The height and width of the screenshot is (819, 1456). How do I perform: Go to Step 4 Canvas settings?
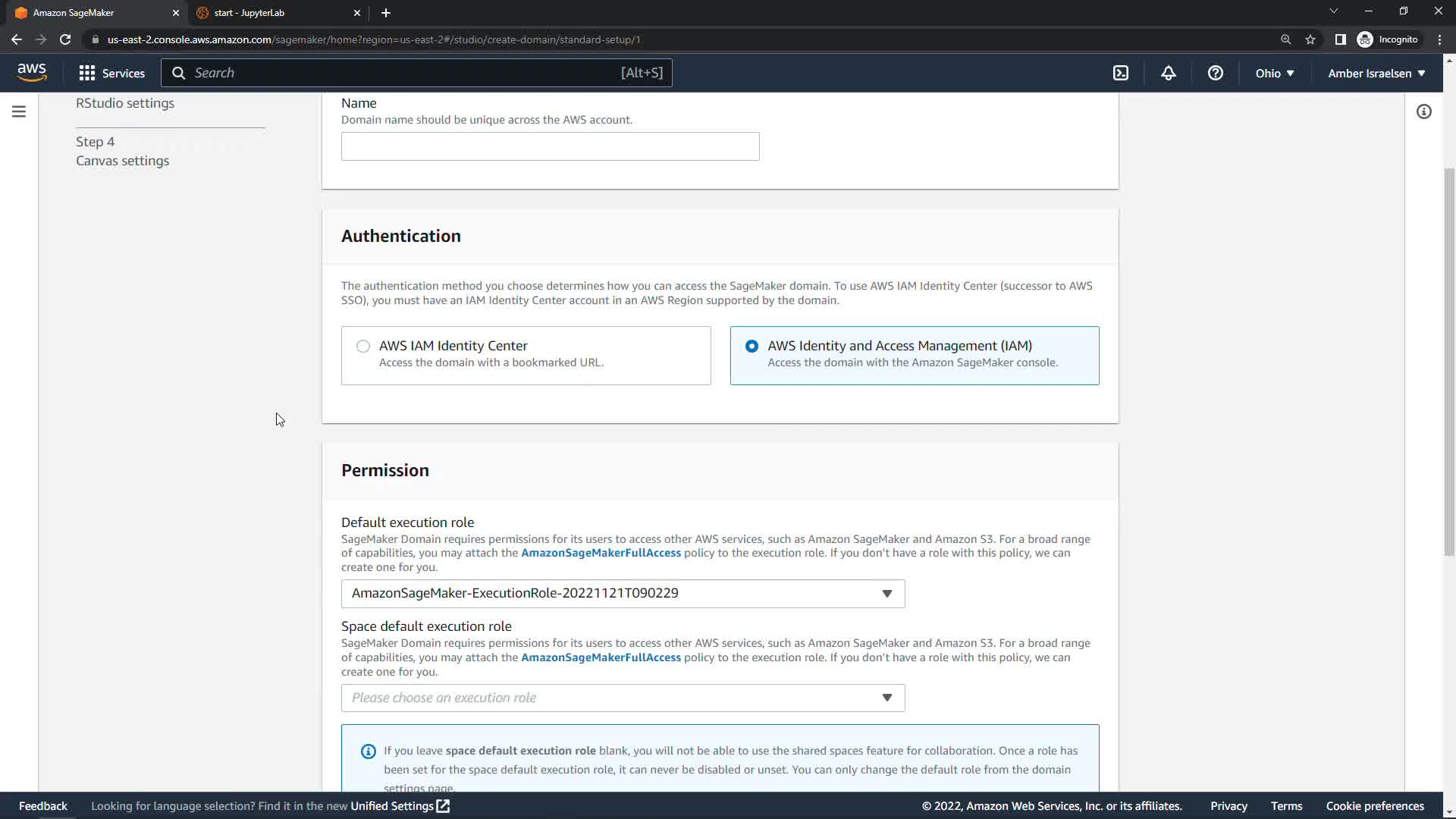pyautogui.click(x=122, y=161)
